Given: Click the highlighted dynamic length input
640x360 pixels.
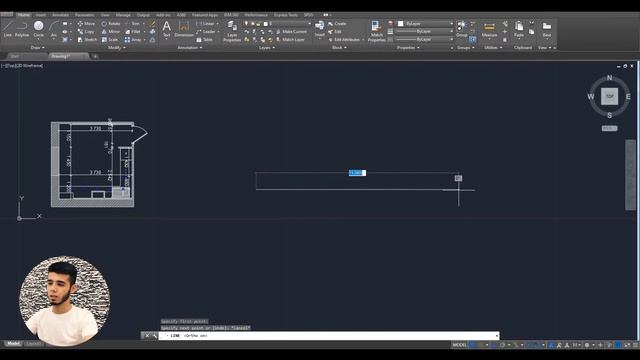Looking at the screenshot, I should pos(357,173).
